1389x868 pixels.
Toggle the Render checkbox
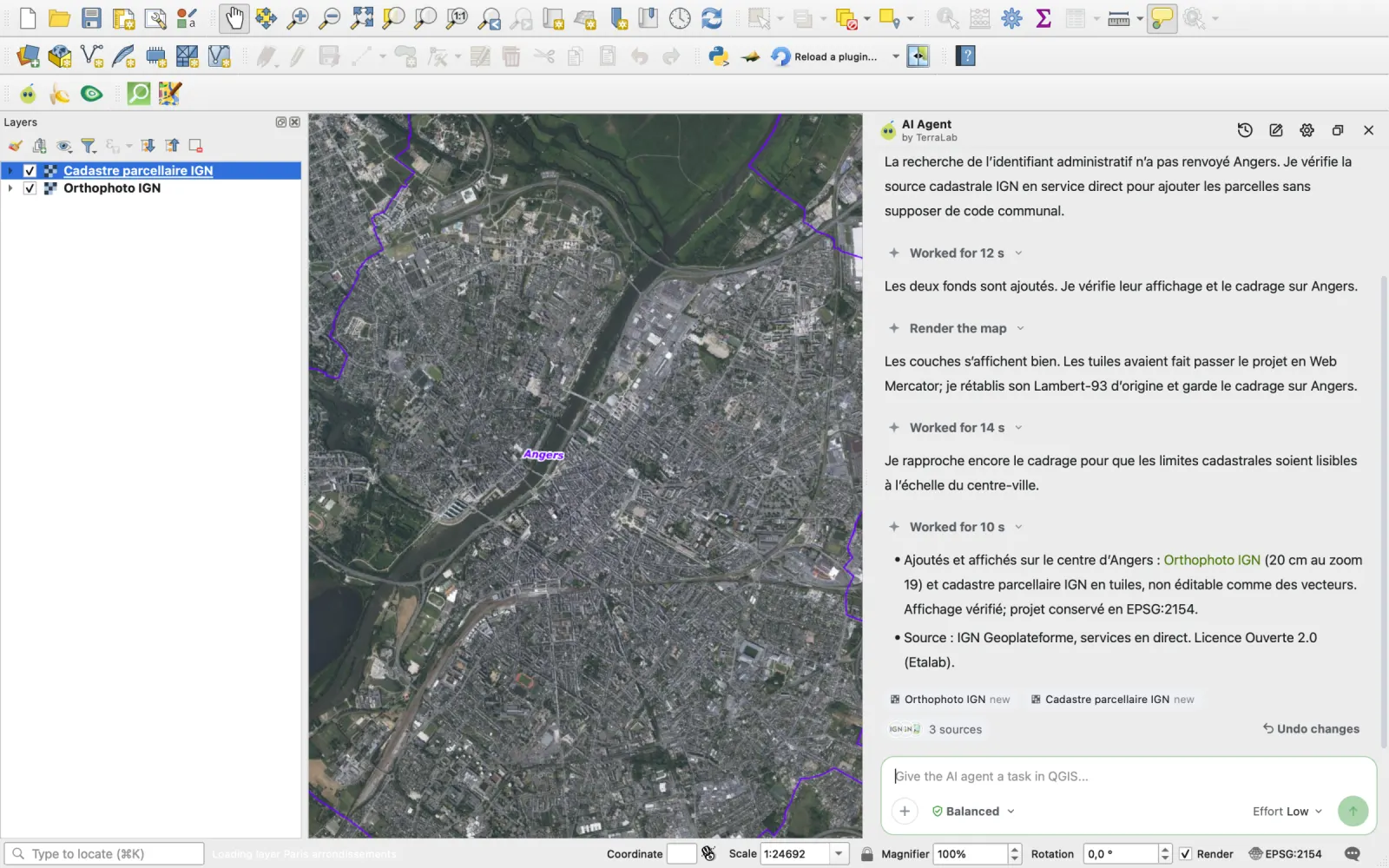1186,854
